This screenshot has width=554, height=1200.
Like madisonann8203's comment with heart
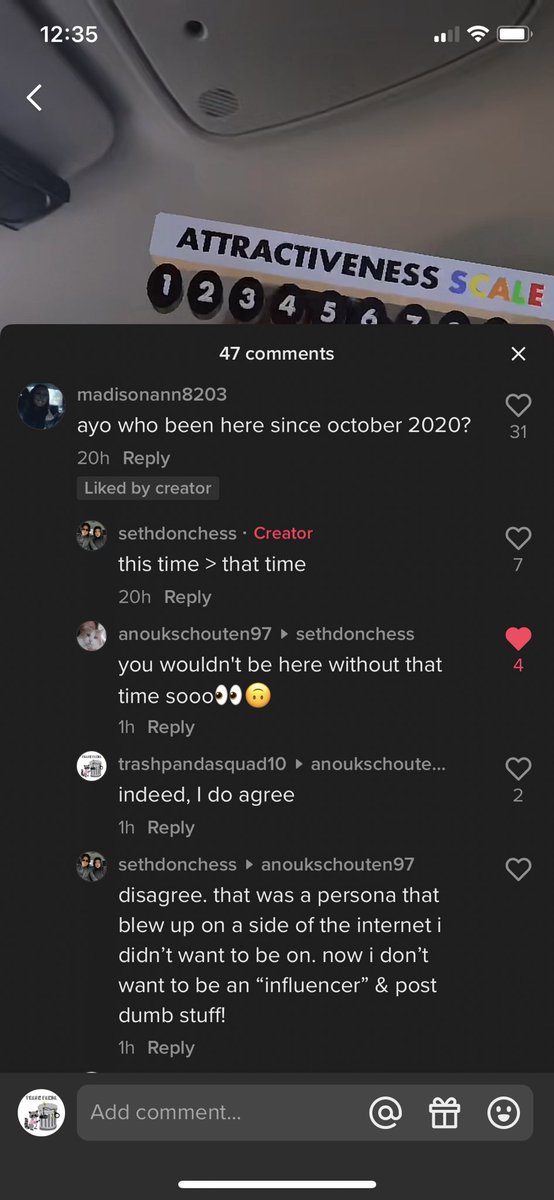[518, 405]
